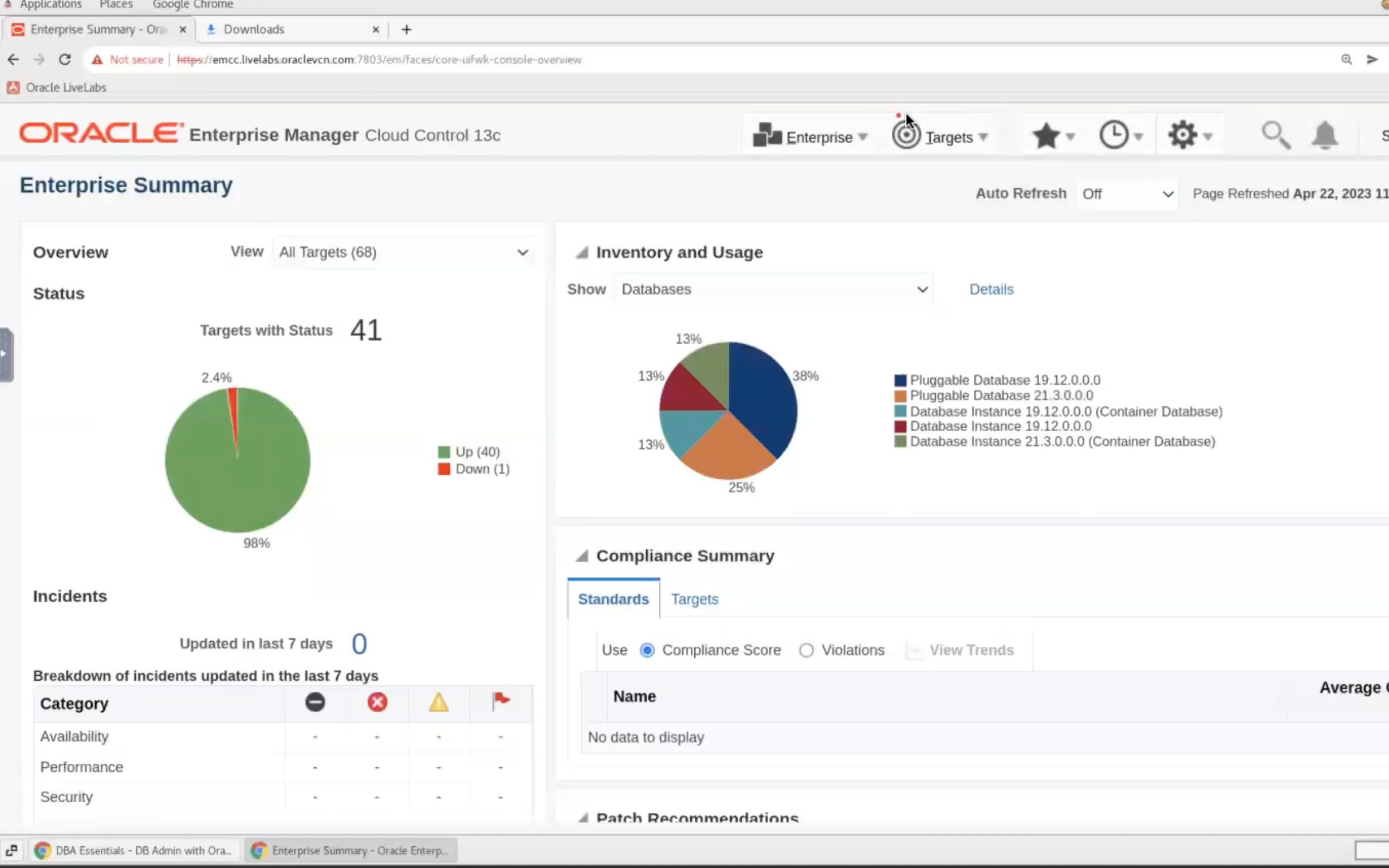Open the Places menu
Viewport: 1389px width, 868px height.
[x=116, y=5]
